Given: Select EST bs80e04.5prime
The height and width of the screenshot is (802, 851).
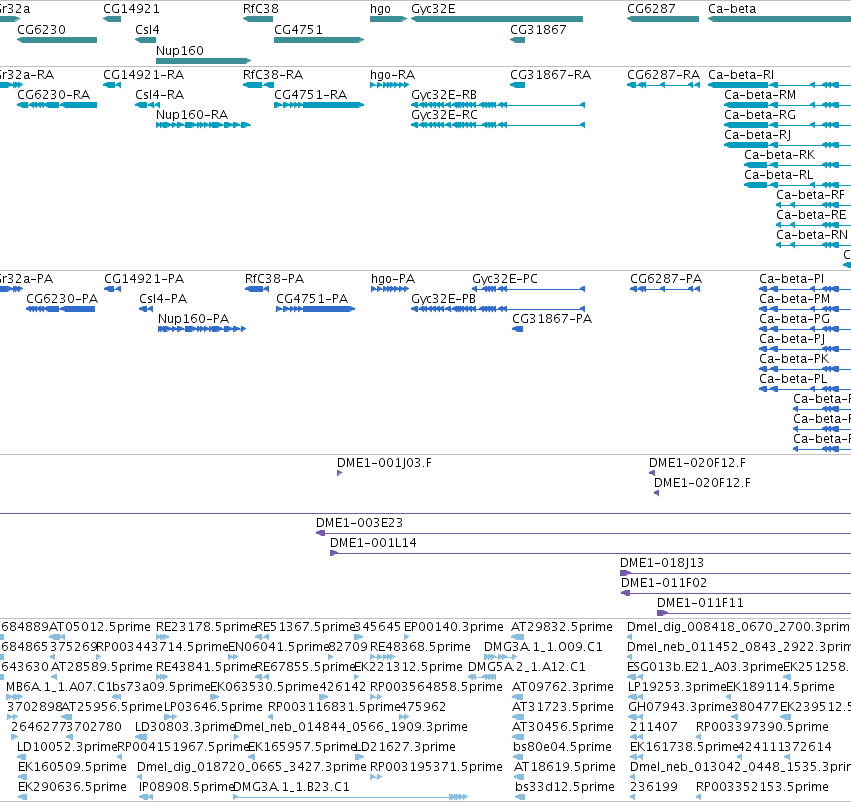Looking at the screenshot, I should [x=562, y=747].
